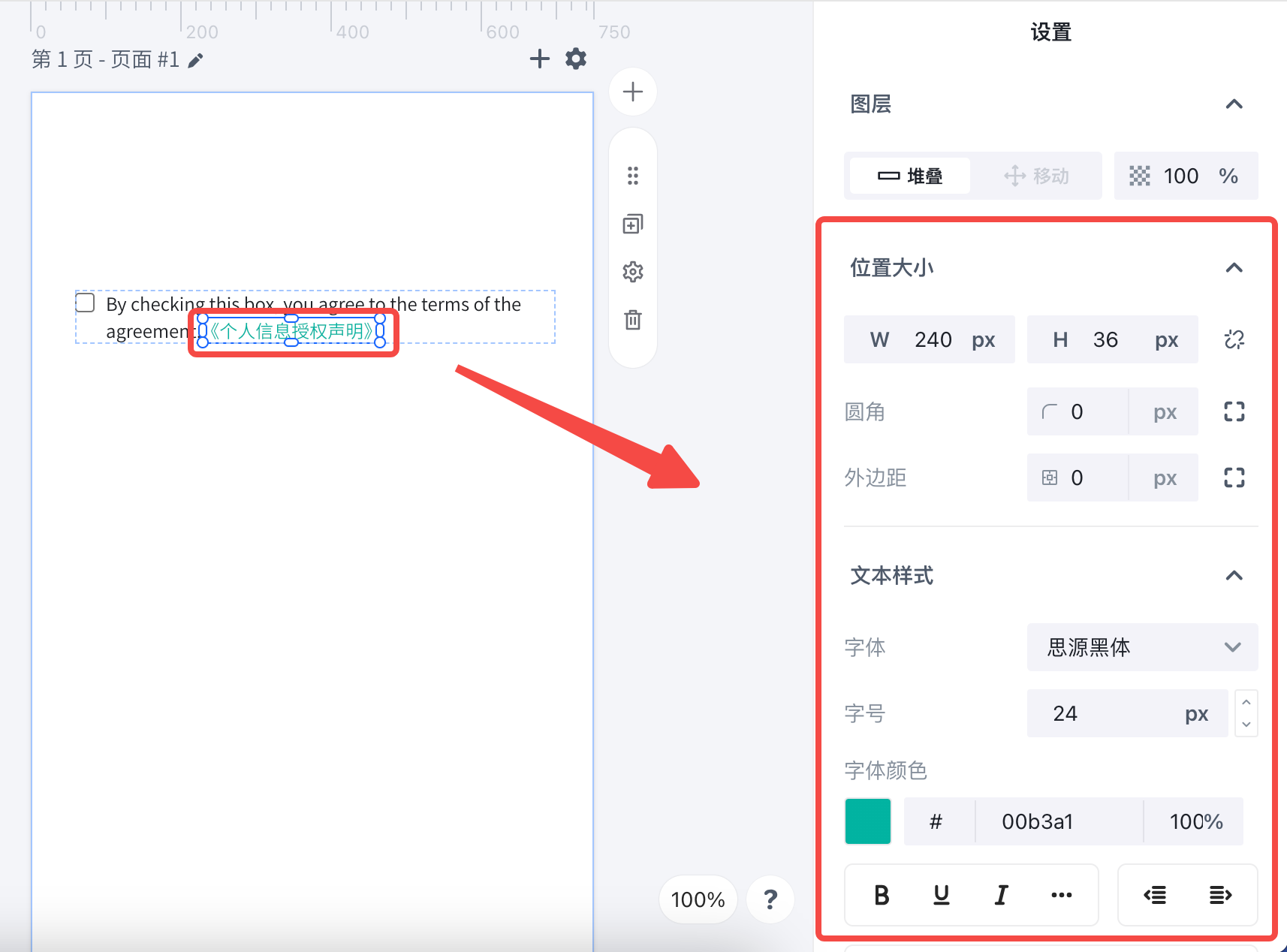1287x952 pixels.
Task: Toggle underline text formatting
Action: (942, 895)
